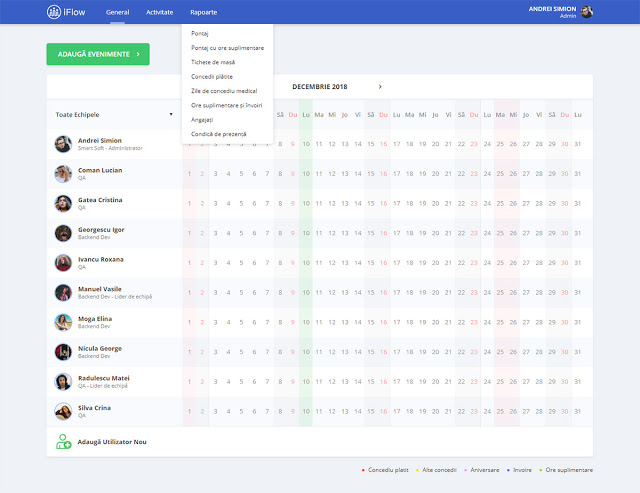Expand the Toate Echipele team dropdown
The height and width of the screenshot is (493, 640).
(x=171, y=114)
